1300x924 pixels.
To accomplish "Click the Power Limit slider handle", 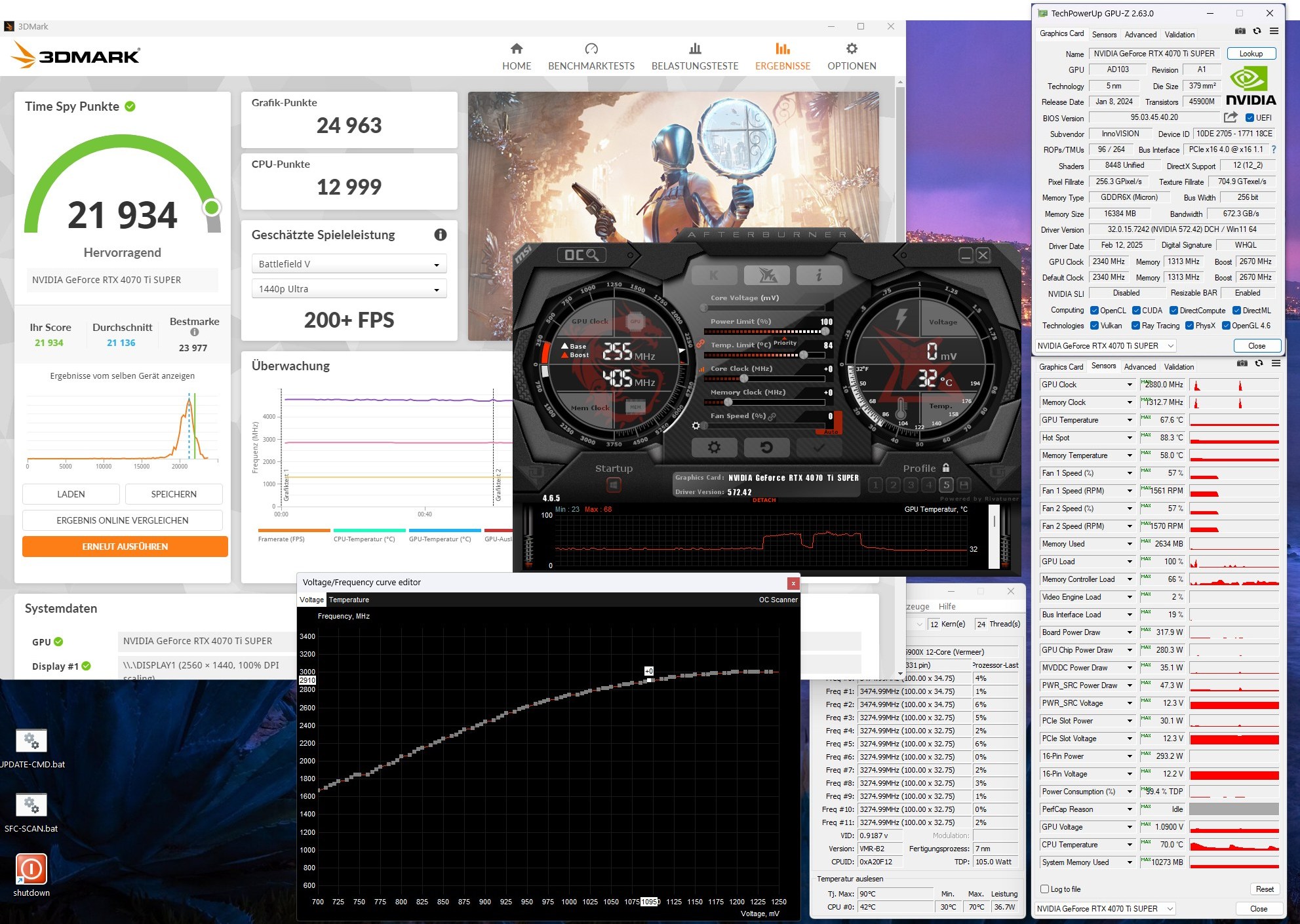I will tap(825, 332).
